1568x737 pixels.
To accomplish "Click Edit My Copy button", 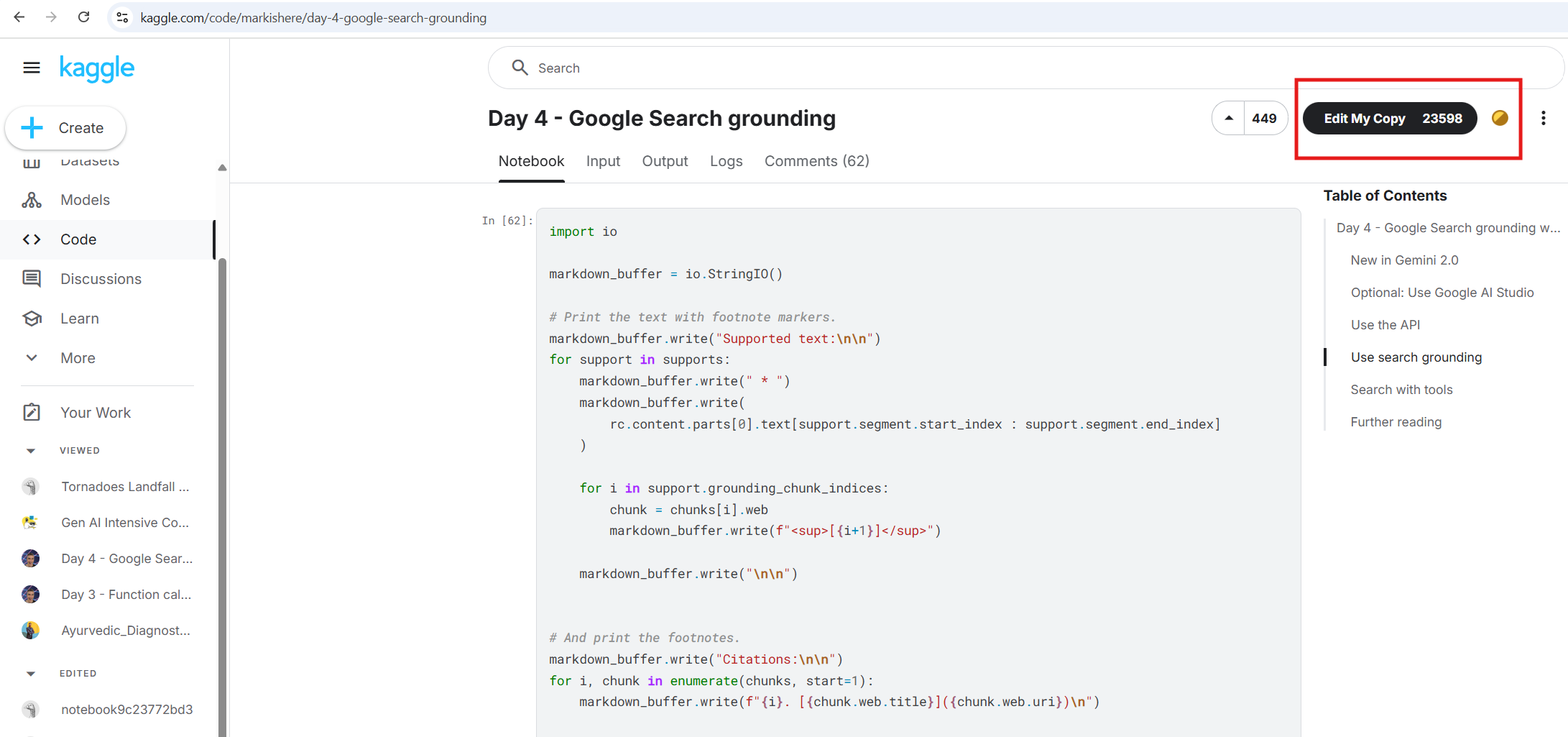I will tap(1389, 119).
